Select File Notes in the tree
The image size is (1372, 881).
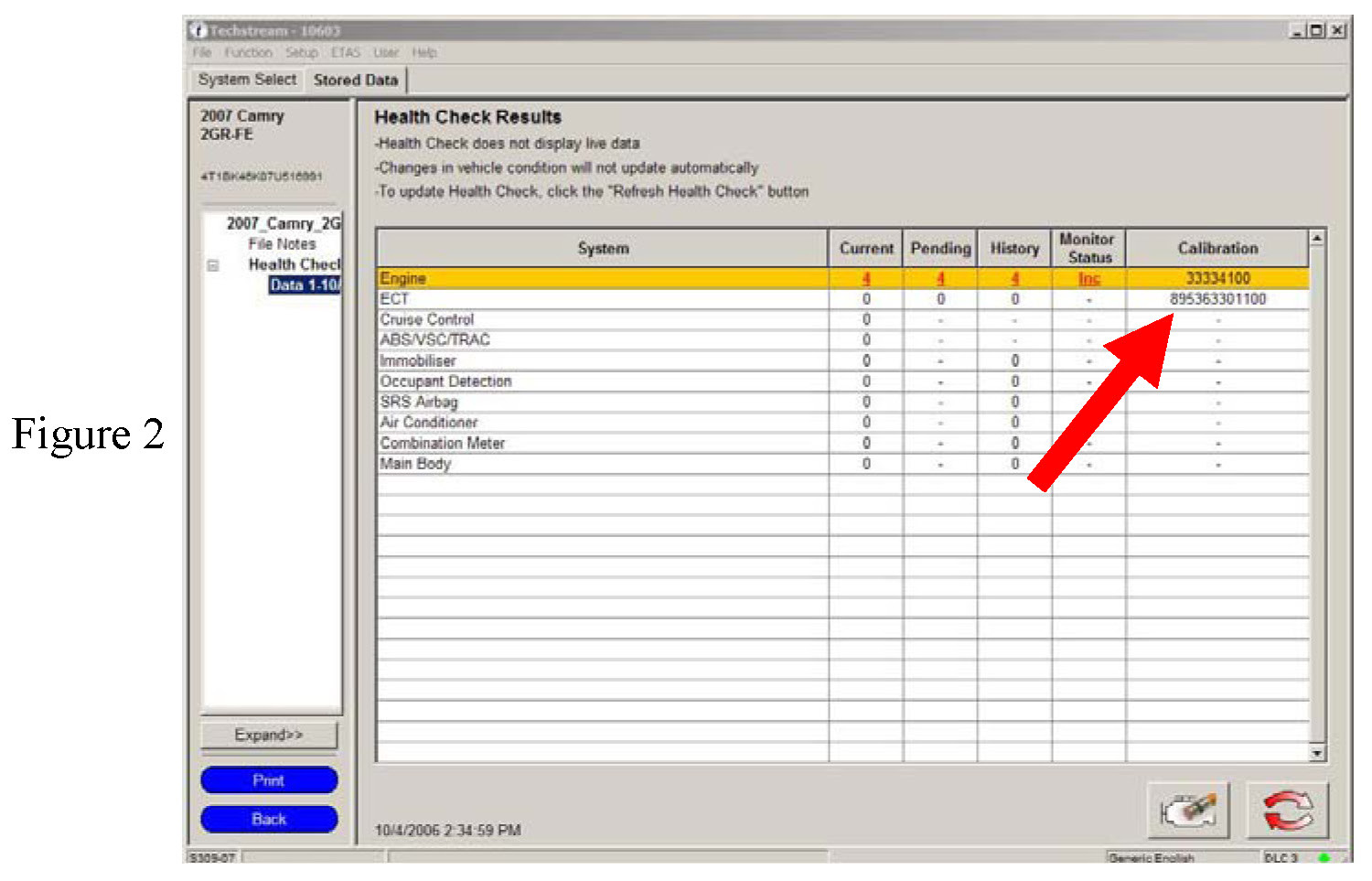(x=282, y=244)
